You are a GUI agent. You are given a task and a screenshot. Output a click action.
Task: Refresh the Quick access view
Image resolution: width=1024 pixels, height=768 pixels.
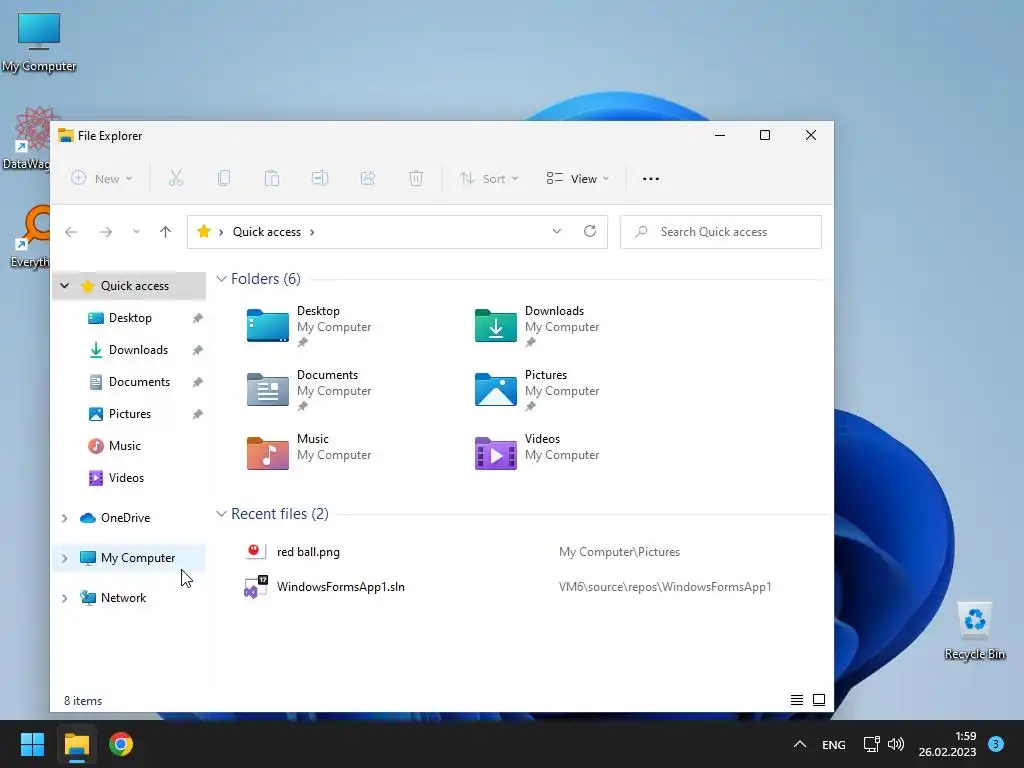[590, 231]
